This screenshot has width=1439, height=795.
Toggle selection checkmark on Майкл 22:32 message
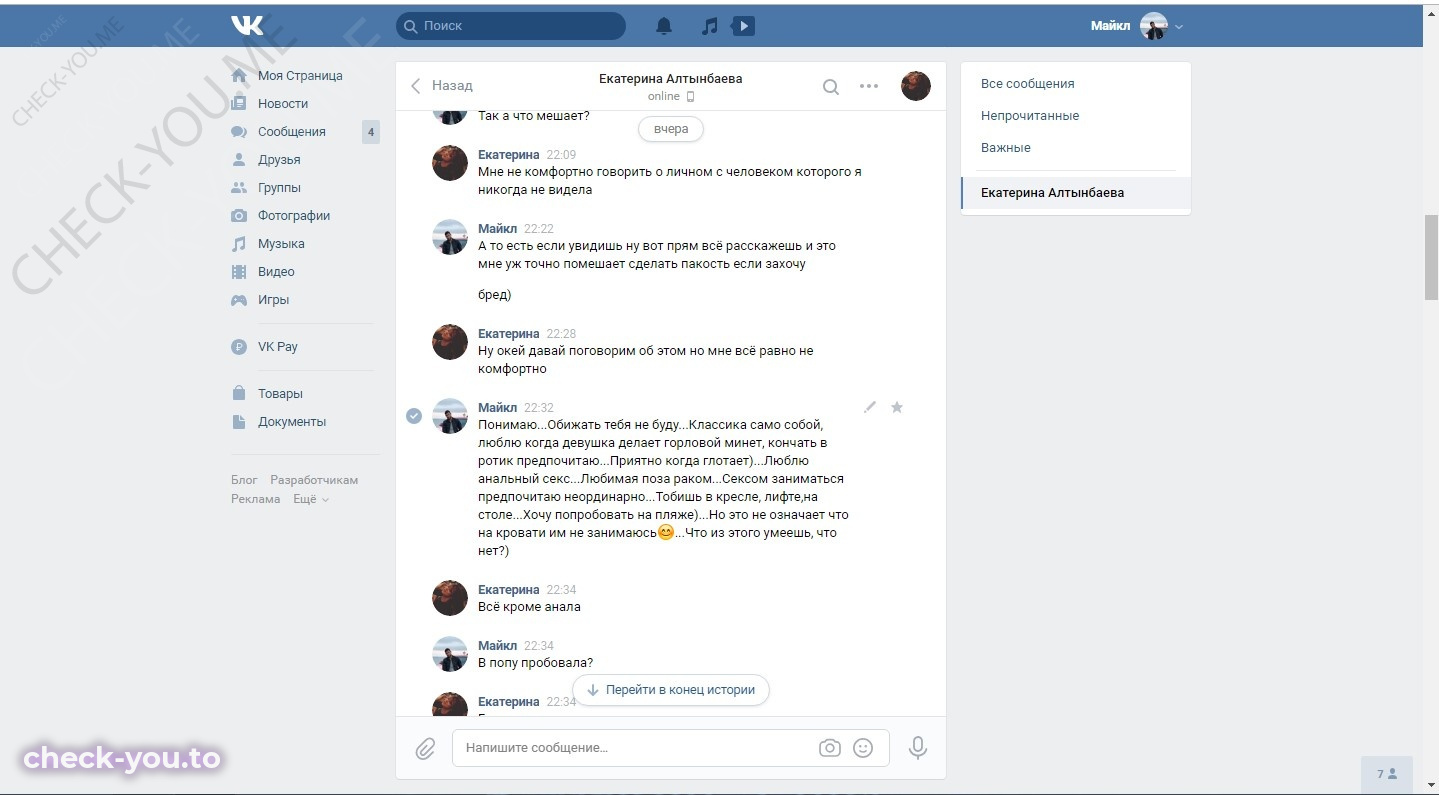tap(414, 416)
